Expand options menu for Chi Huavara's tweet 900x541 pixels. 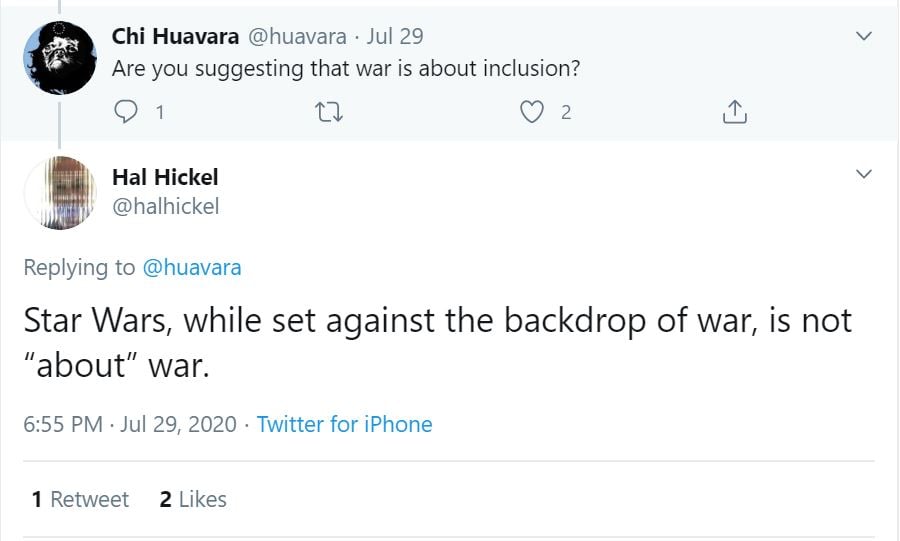[865, 37]
